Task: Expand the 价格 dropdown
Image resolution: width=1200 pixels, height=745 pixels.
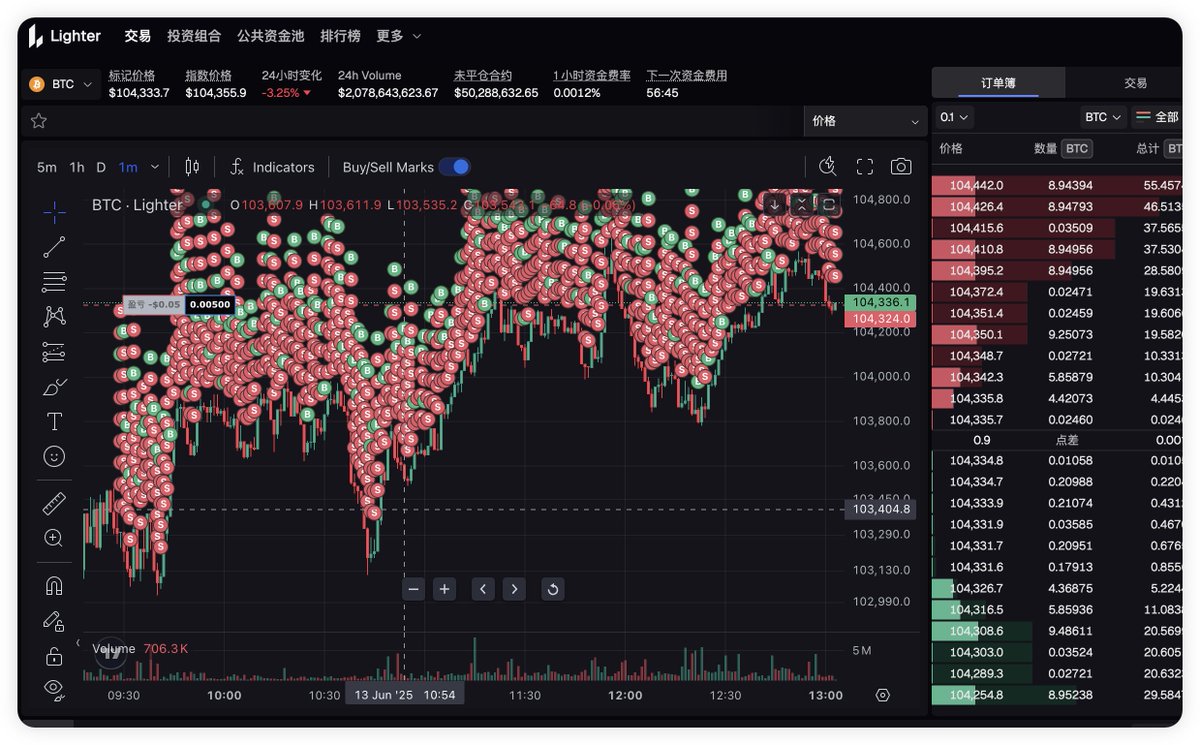Action: pyautogui.click(x=865, y=121)
